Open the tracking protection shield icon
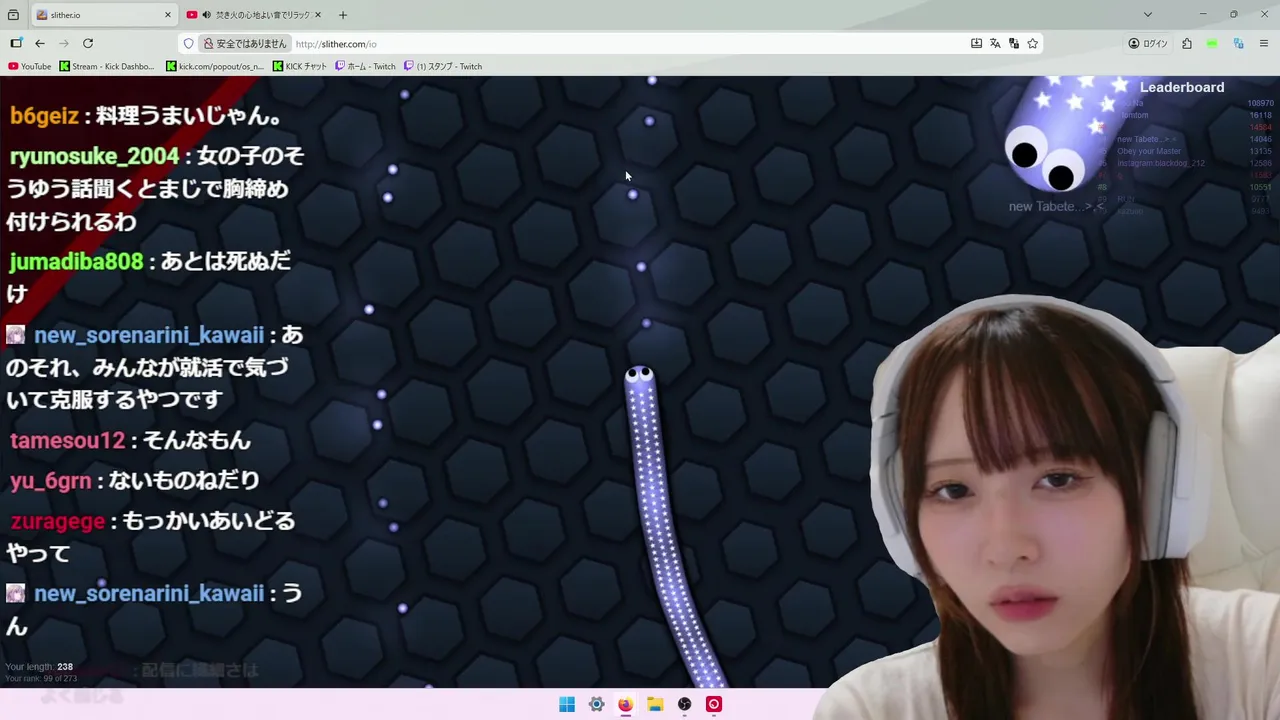Screen dimensions: 1280x720 [188, 43]
